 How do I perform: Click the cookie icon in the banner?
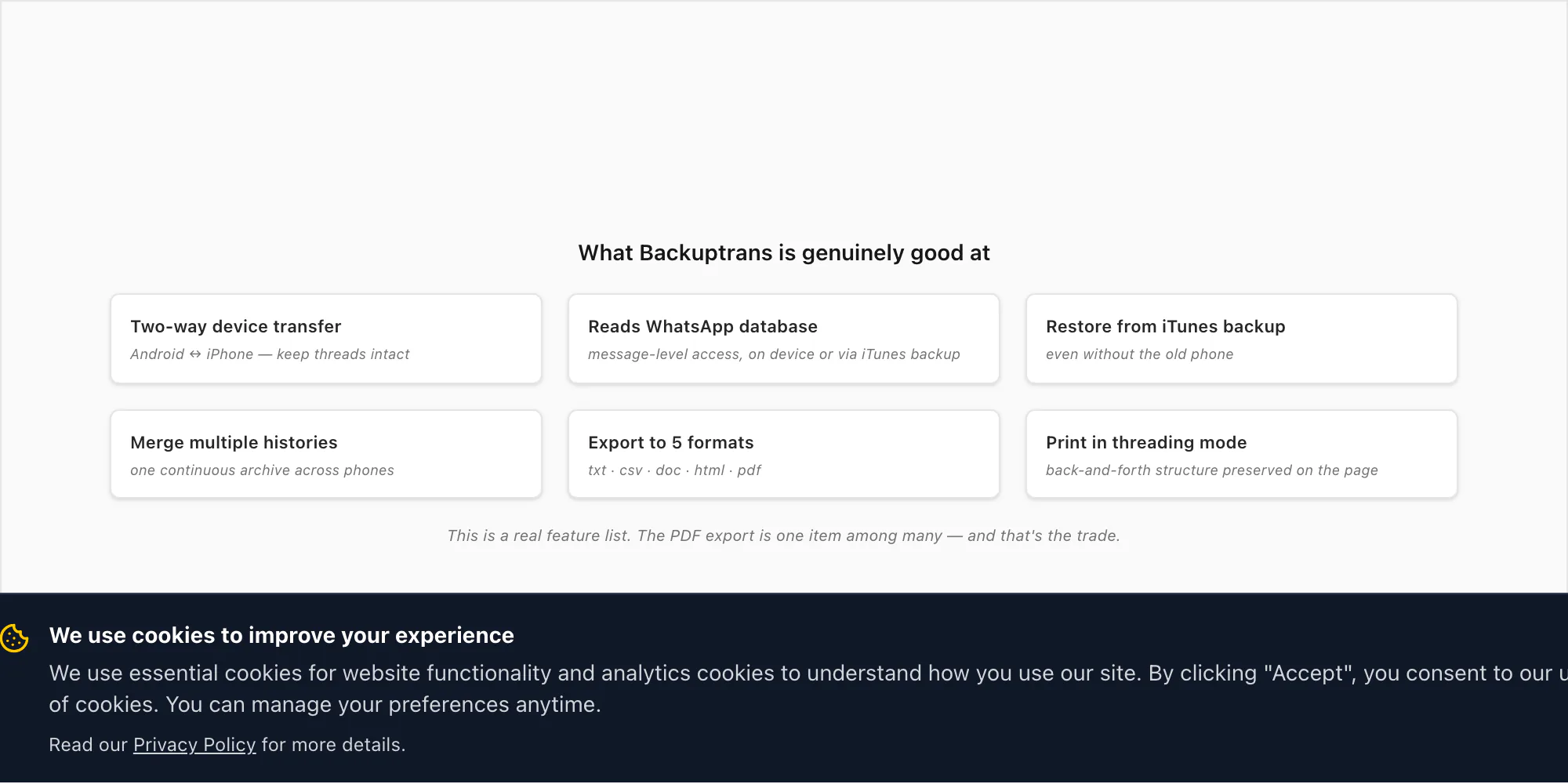[x=15, y=637]
